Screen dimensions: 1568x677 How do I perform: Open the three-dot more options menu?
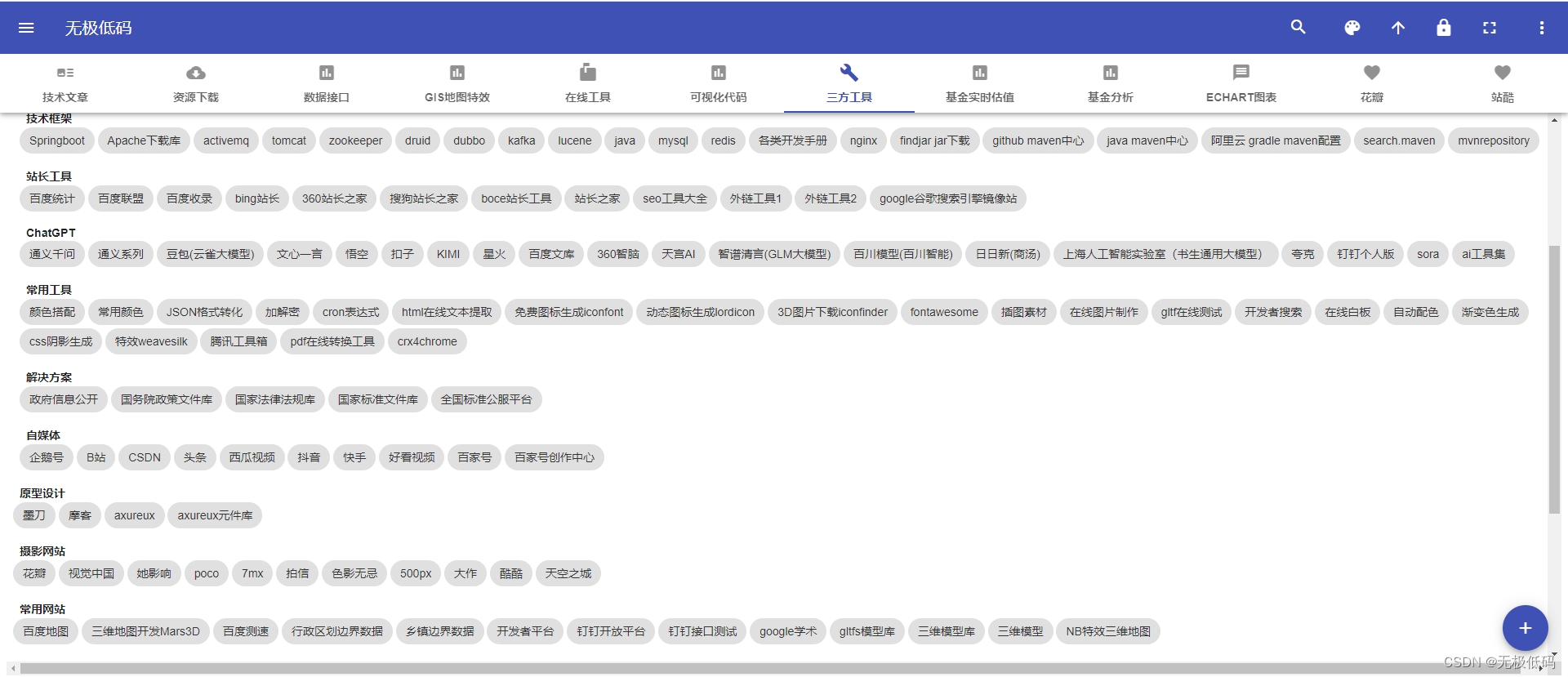[1542, 28]
